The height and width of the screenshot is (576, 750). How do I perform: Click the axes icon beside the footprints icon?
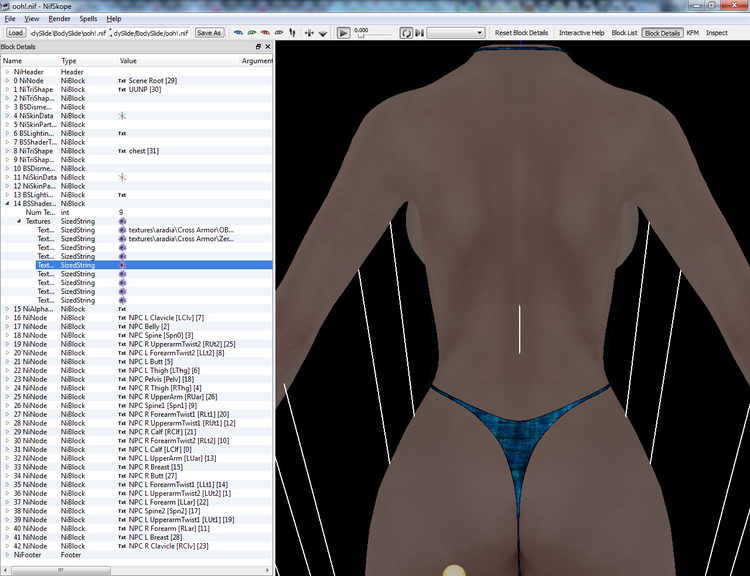point(309,33)
